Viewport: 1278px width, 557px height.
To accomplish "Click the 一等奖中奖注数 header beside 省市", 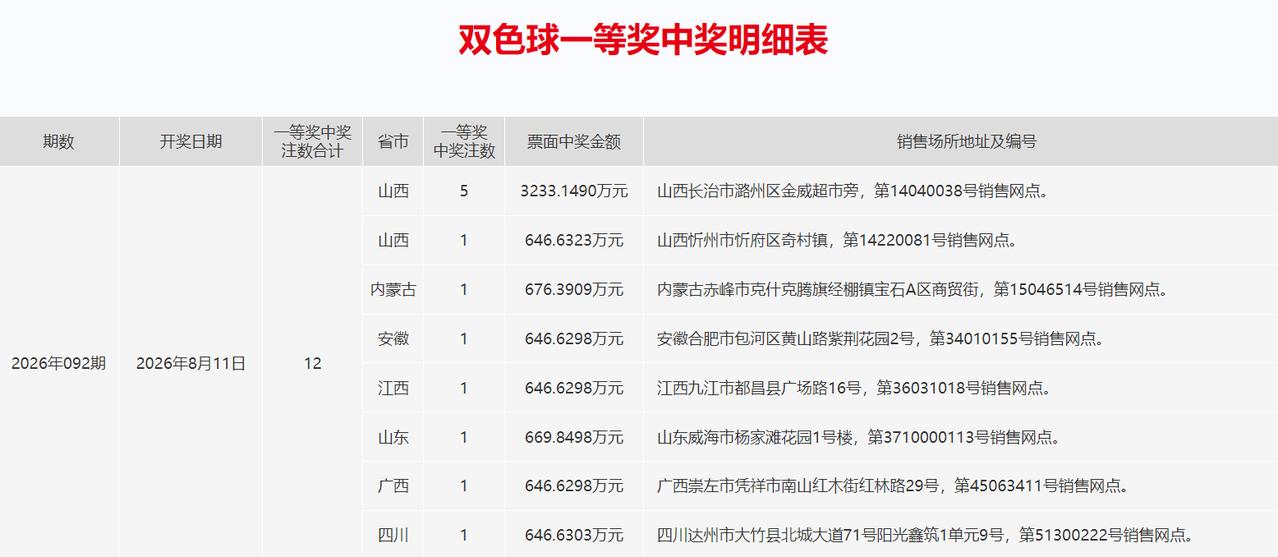I will click(x=464, y=141).
